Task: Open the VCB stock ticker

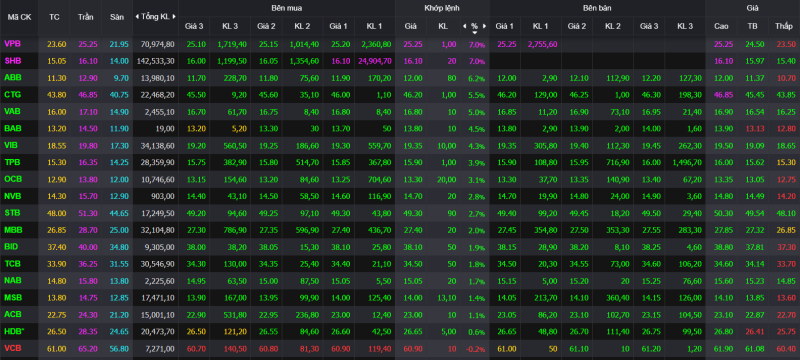Action: 12,348
